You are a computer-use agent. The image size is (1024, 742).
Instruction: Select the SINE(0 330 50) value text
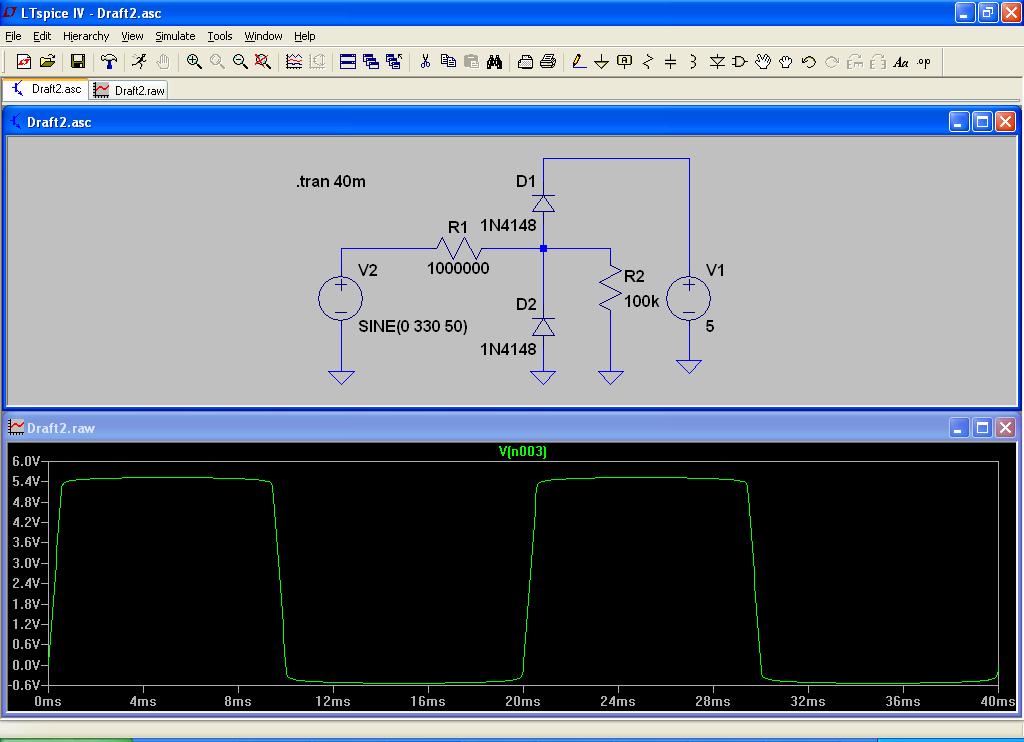[x=413, y=326]
